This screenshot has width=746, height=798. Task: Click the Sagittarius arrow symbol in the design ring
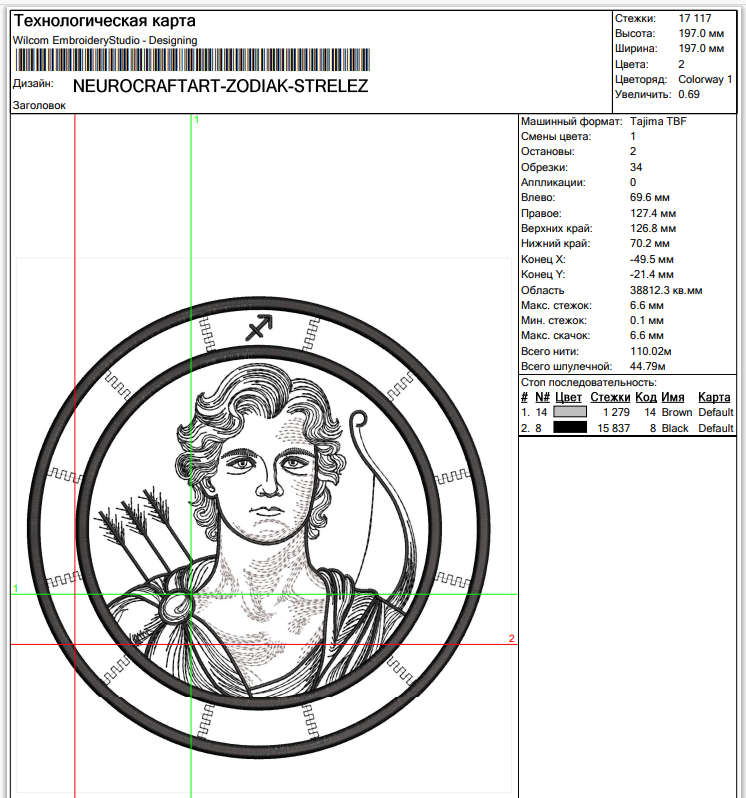[x=259, y=327]
